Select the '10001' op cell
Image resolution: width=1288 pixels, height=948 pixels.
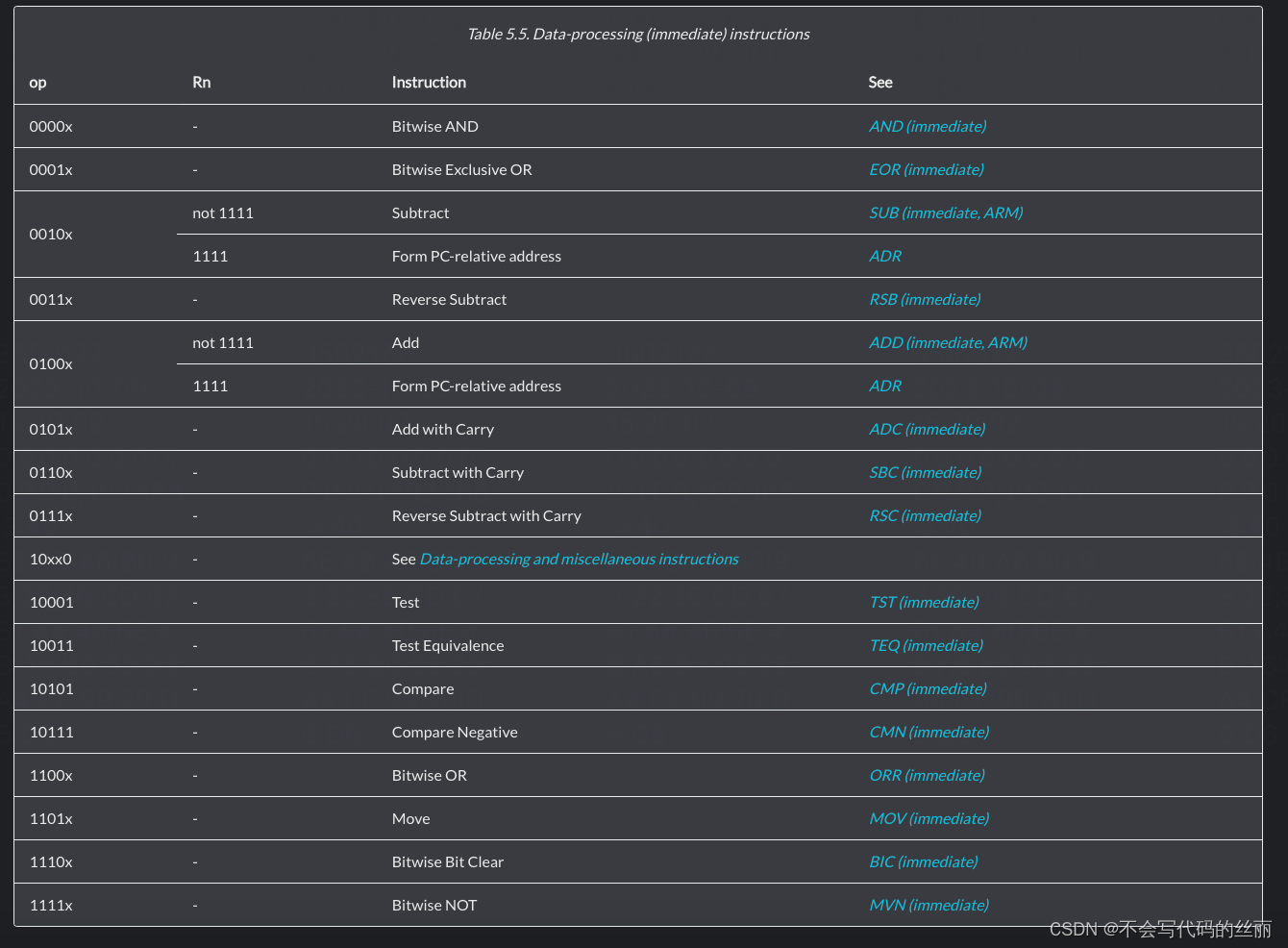[x=52, y=602]
